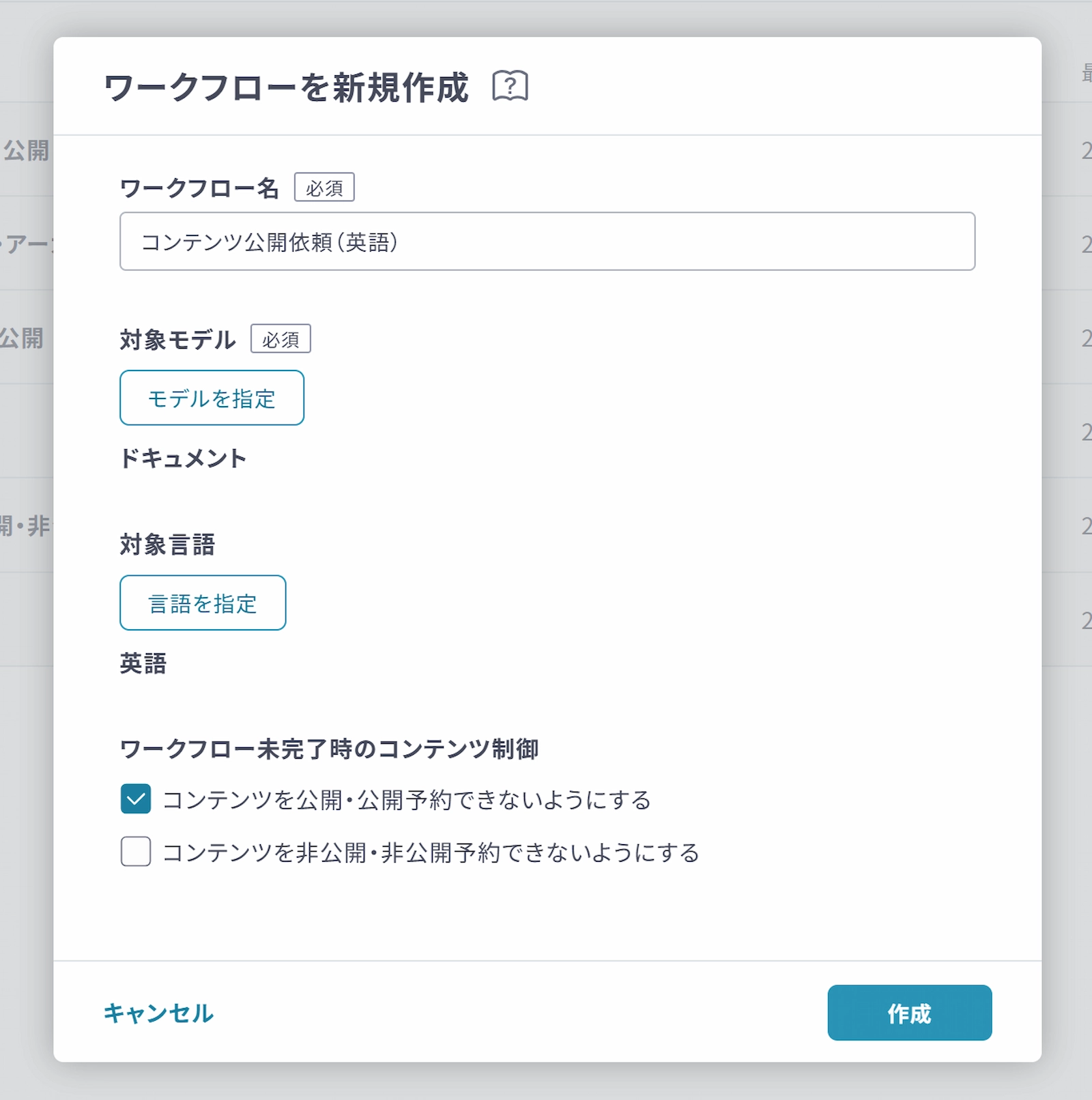Click the label text of the 公開・公開予約 option
This screenshot has height=1100, width=1092.
coord(407,800)
